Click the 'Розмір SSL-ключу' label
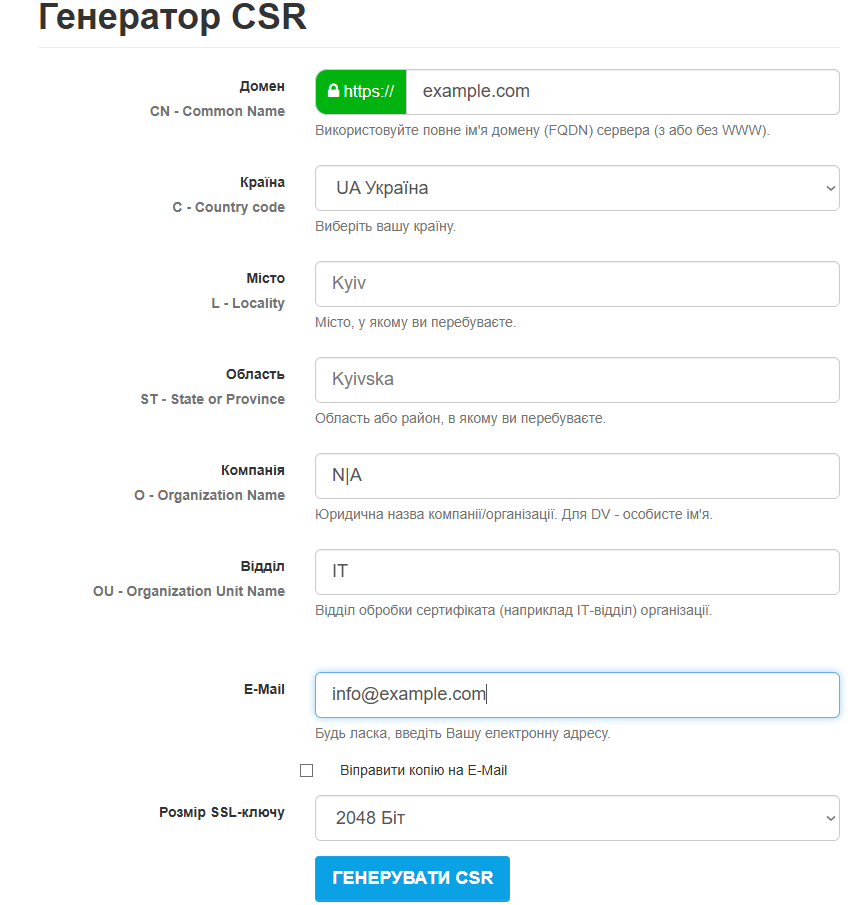The image size is (866, 905). coord(221,813)
